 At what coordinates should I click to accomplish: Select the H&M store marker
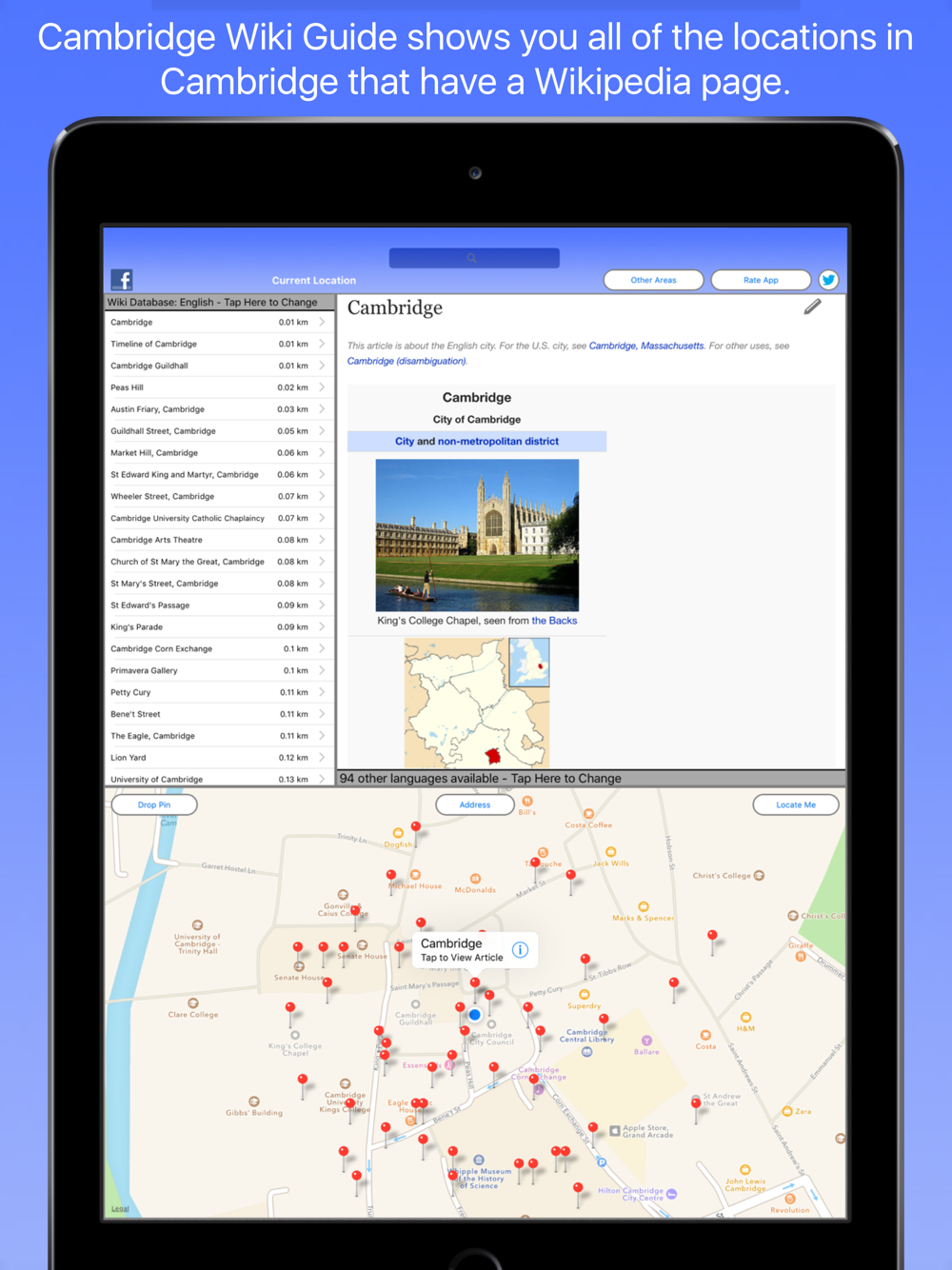pos(745,1018)
